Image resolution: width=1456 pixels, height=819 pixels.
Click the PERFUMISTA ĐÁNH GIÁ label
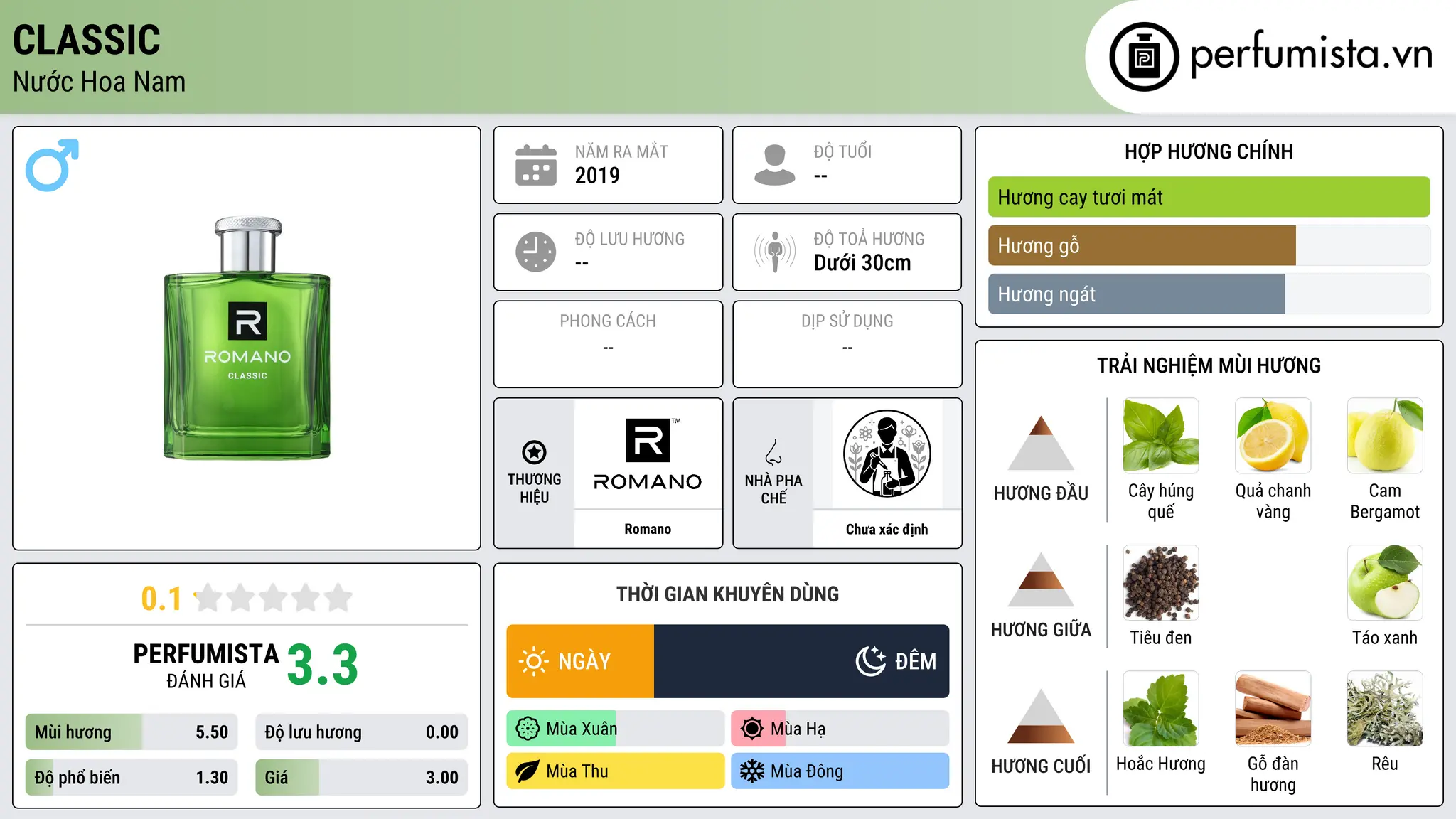(x=206, y=665)
